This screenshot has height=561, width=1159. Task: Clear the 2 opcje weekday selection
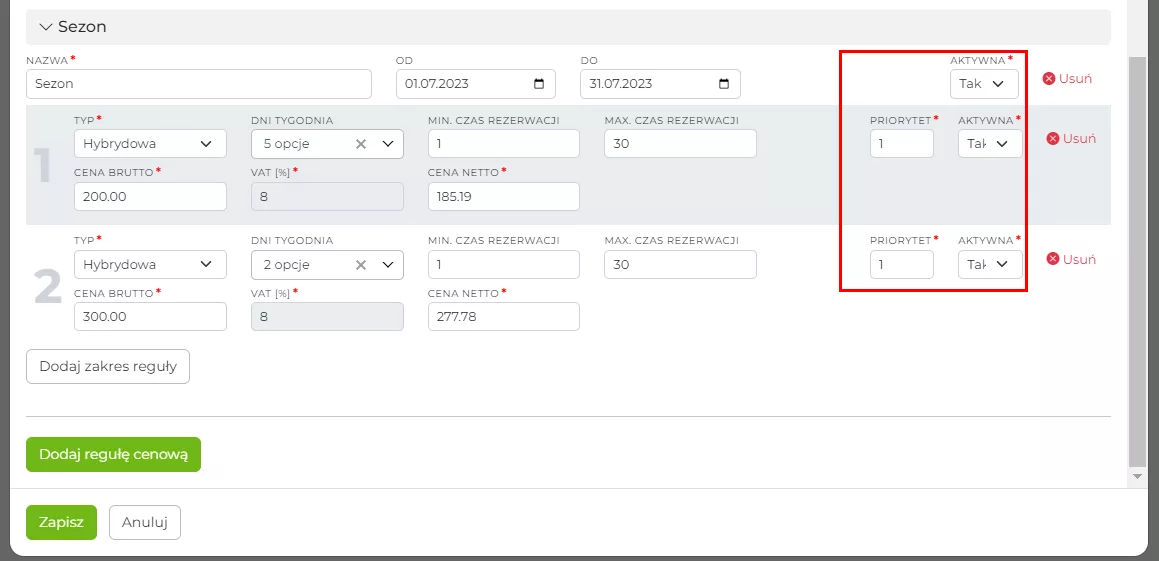[361, 265]
